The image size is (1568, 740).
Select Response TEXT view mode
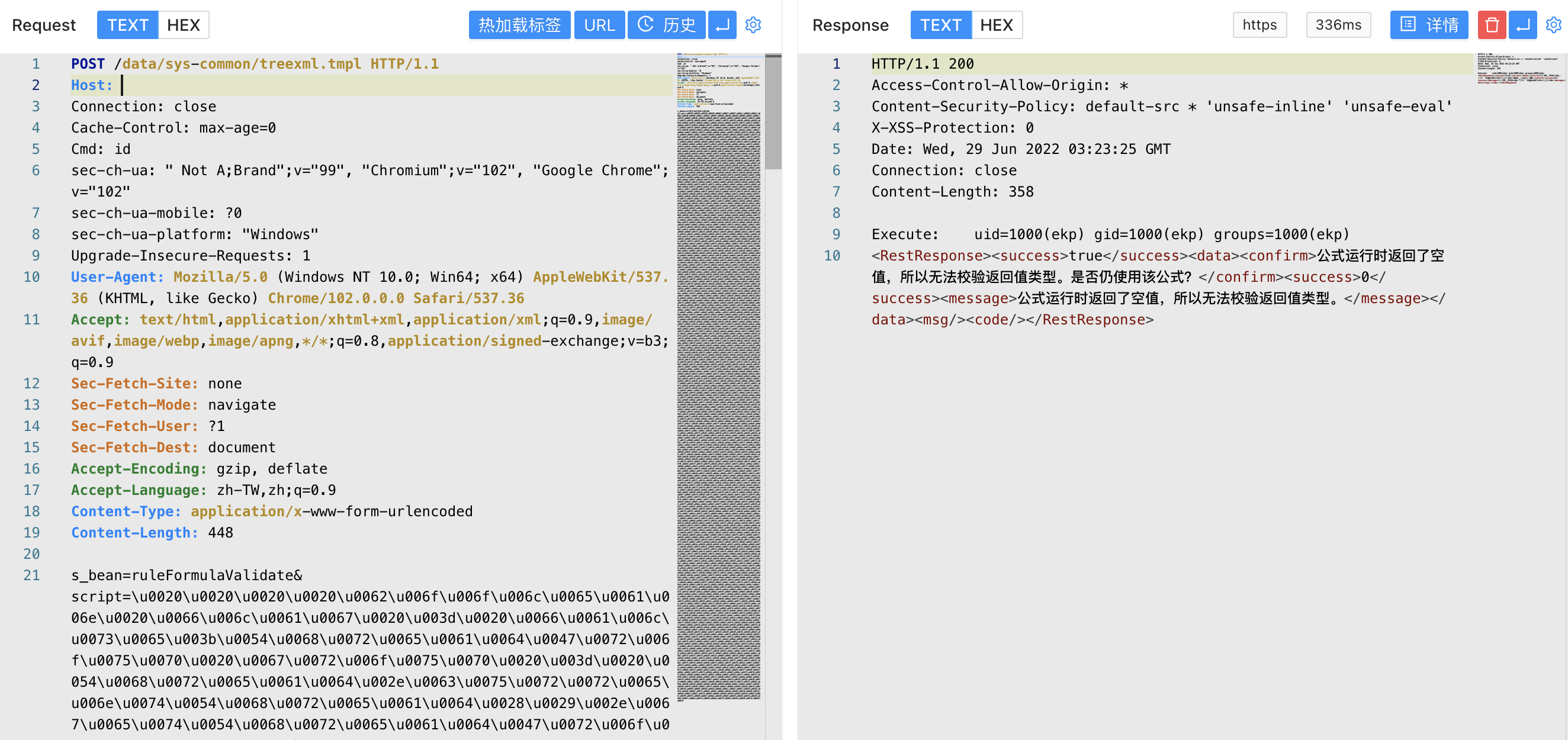coord(940,25)
